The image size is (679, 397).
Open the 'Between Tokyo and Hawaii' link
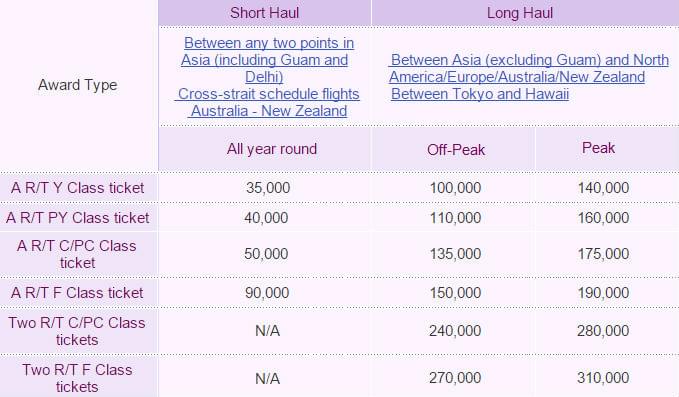(x=480, y=94)
